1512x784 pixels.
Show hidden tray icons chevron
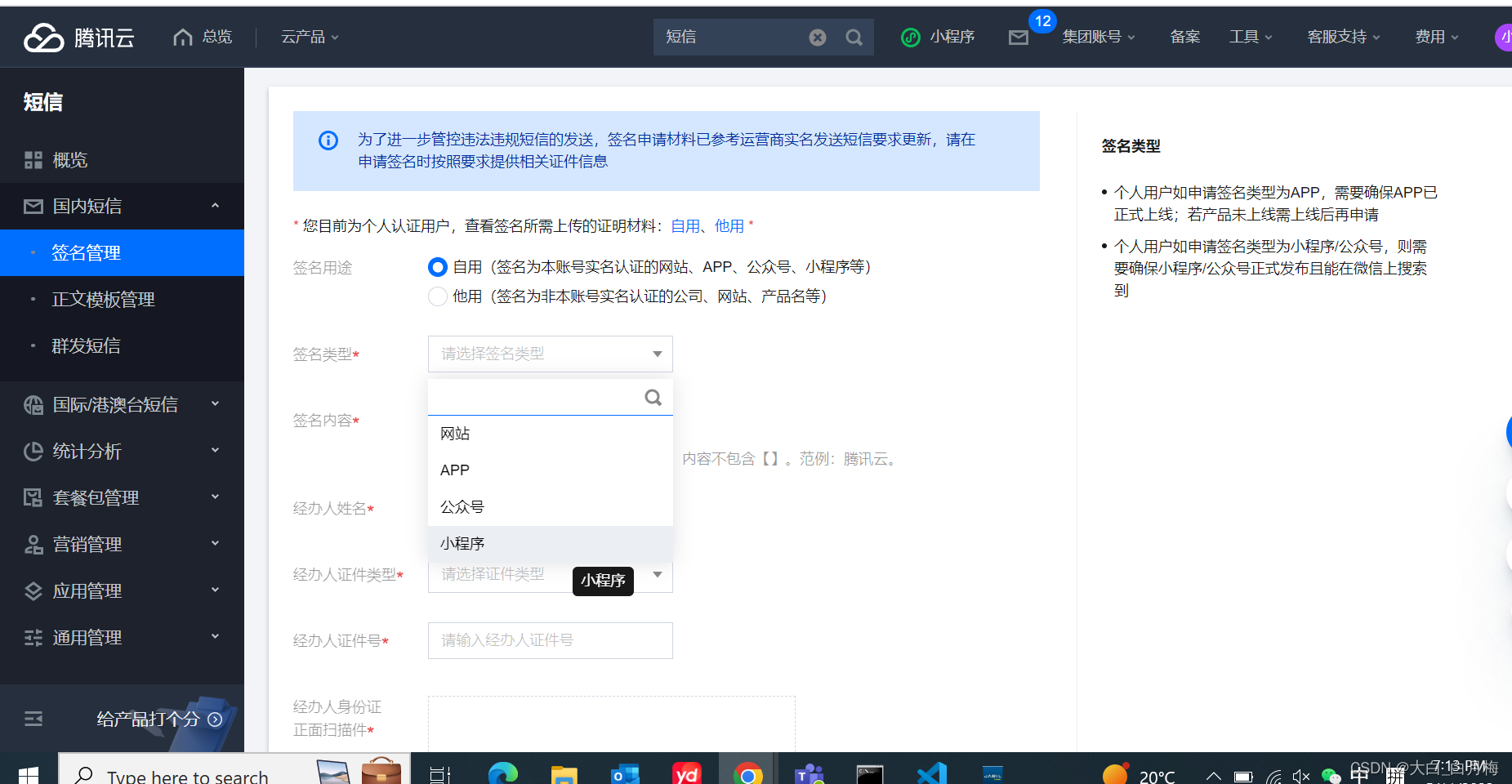coord(1214,777)
